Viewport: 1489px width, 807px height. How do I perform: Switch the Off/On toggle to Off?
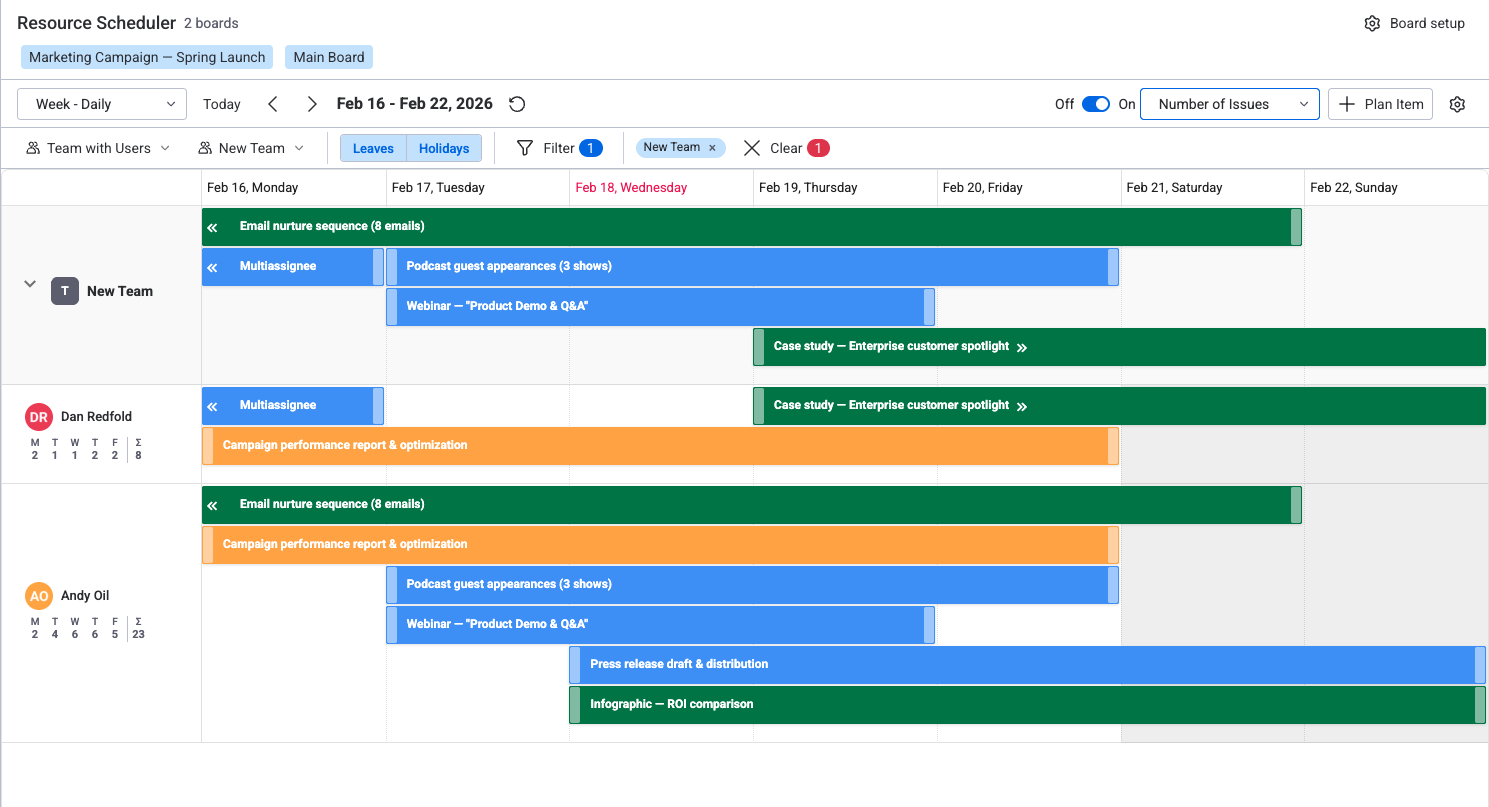tap(1096, 103)
